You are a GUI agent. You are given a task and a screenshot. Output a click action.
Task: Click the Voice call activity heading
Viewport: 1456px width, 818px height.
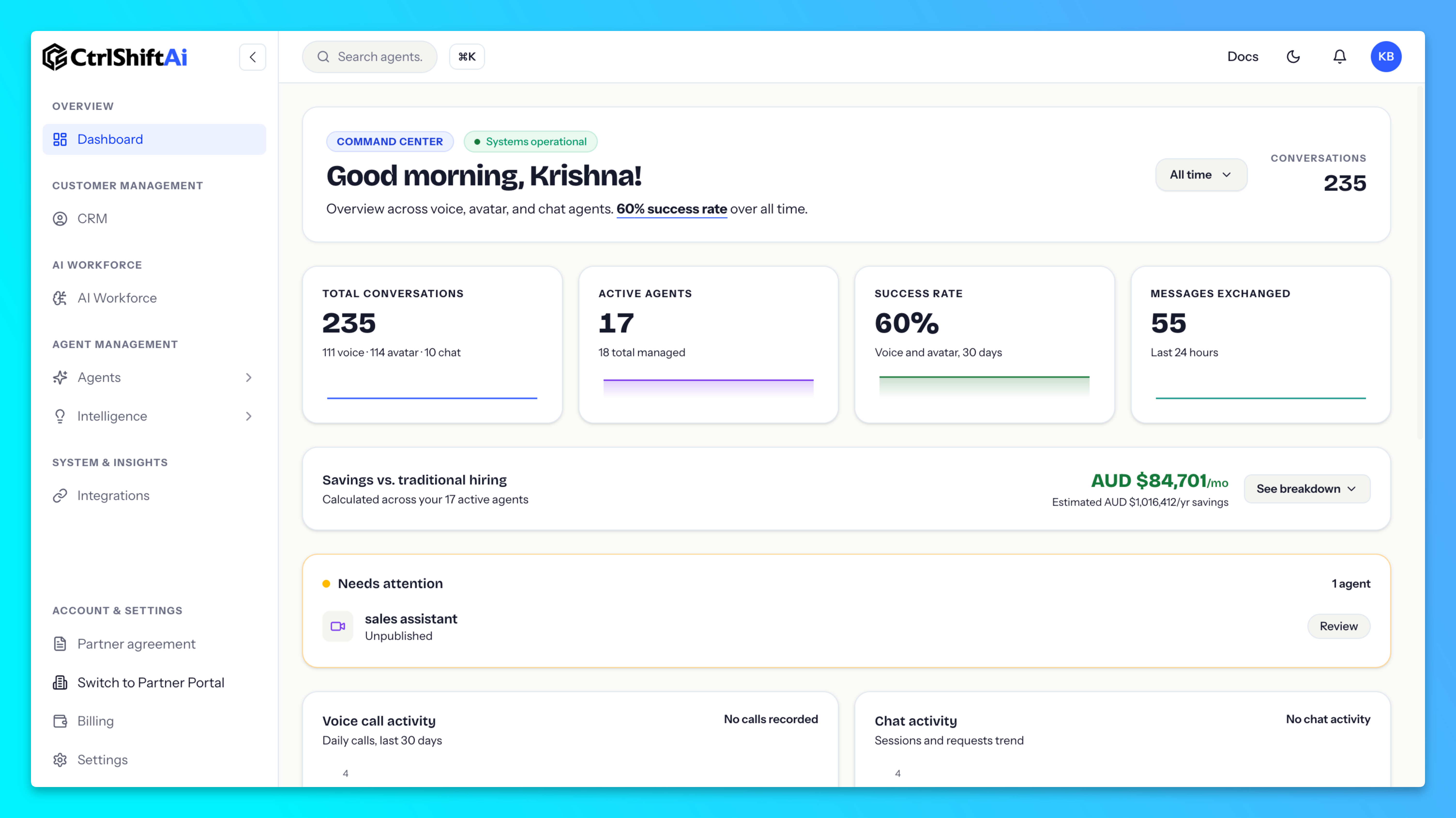[379, 721]
